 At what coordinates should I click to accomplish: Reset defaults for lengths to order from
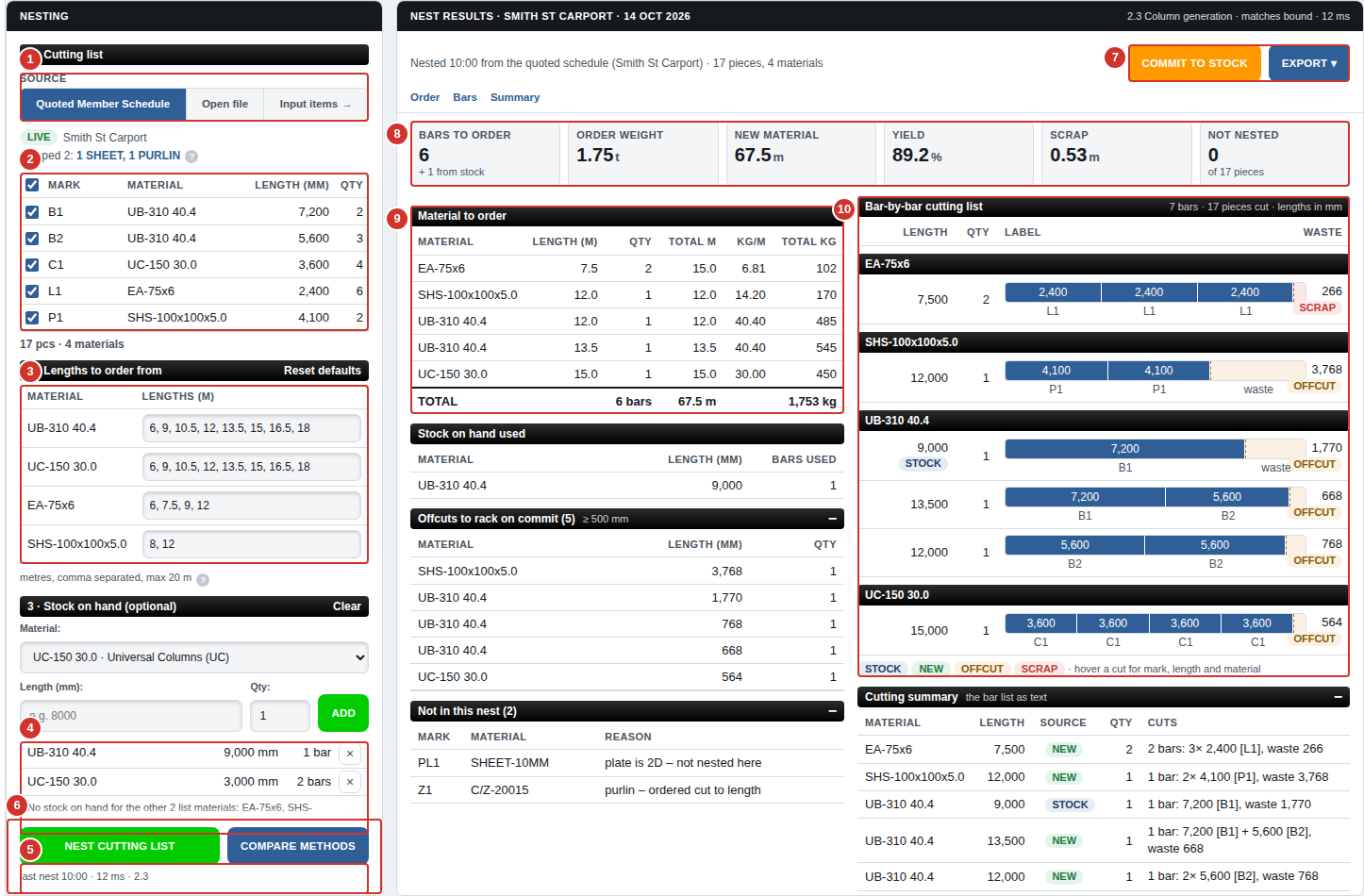(x=323, y=371)
